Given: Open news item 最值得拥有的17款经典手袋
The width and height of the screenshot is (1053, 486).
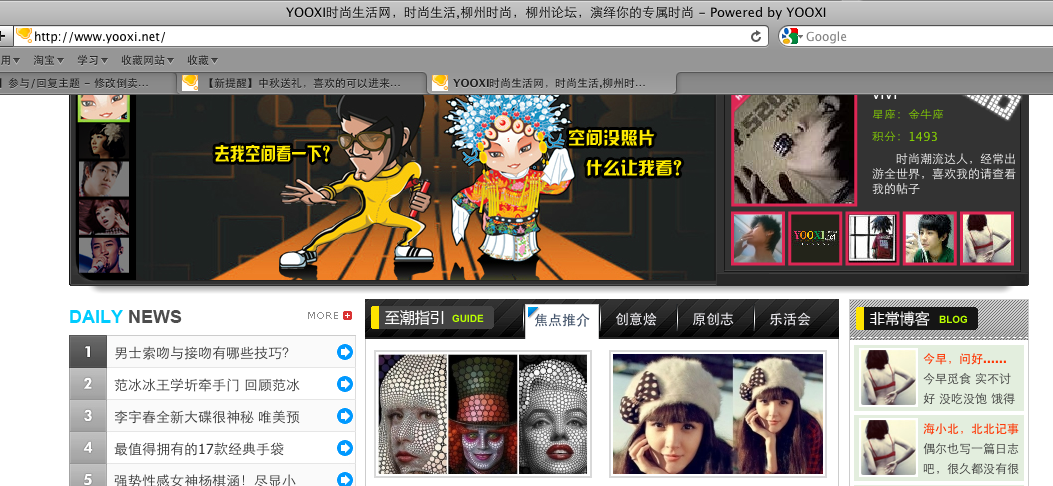Looking at the screenshot, I should coord(199,448).
